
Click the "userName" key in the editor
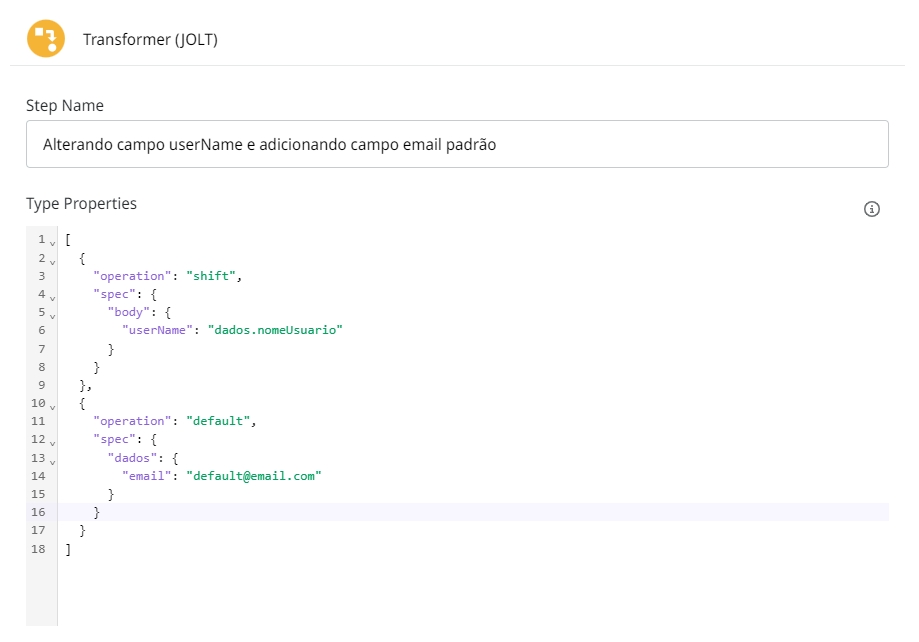(x=156, y=330)
